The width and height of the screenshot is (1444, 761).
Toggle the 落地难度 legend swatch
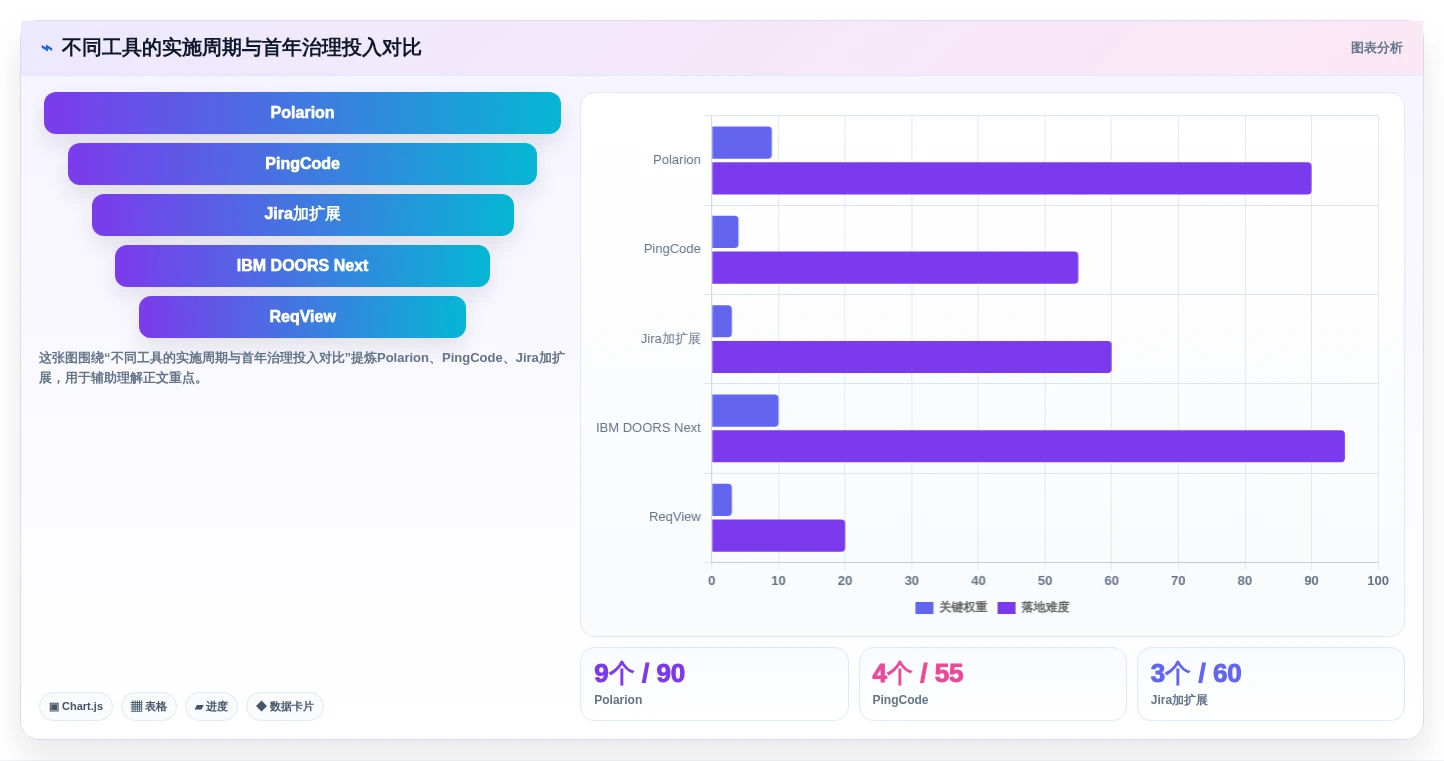(x=1006, y=608)
